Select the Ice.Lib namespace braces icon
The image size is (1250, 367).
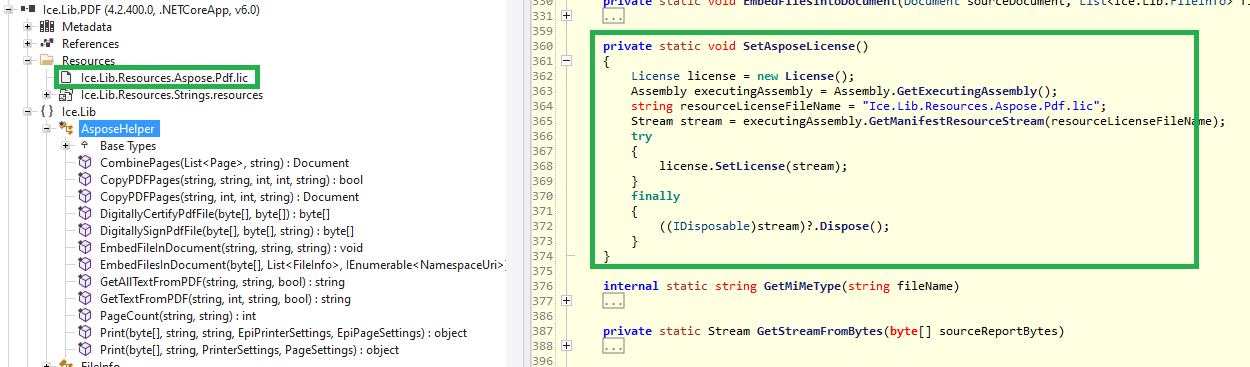47,111
